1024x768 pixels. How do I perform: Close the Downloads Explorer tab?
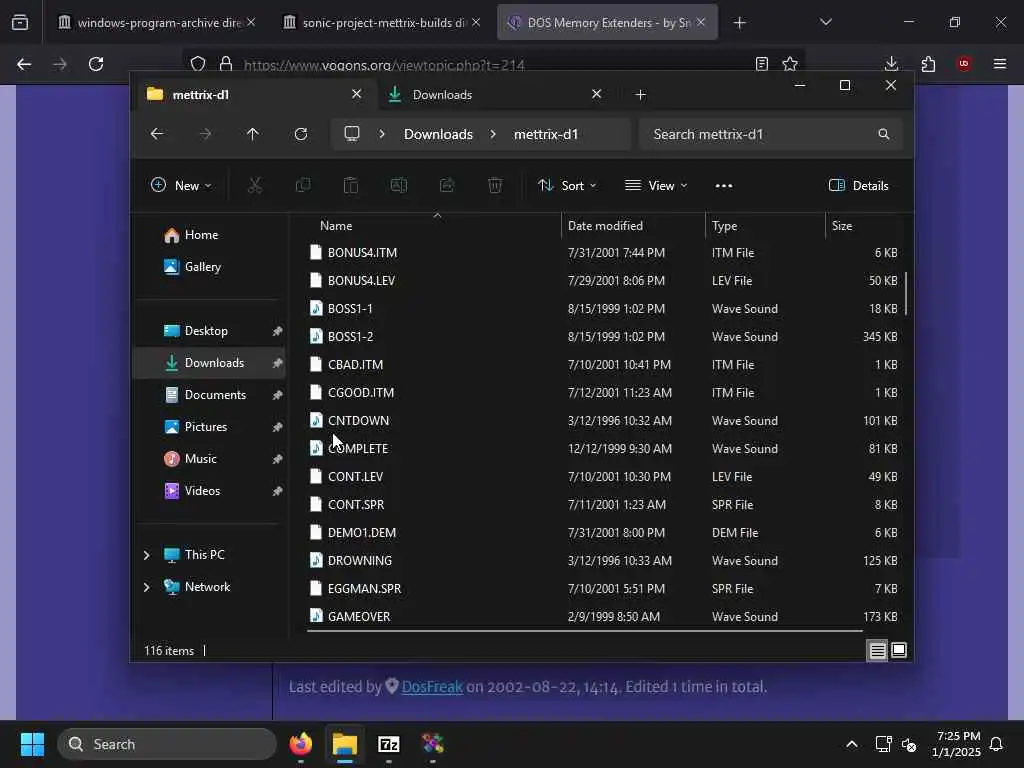coord(596,94)
